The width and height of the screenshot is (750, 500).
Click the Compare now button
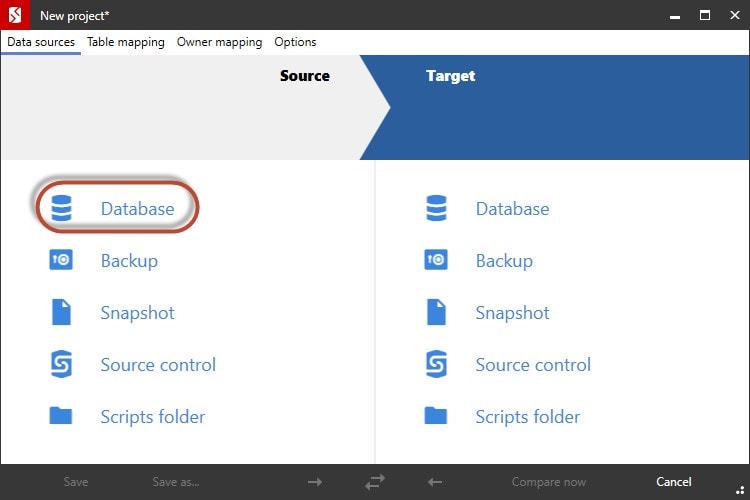coord(549,482)
